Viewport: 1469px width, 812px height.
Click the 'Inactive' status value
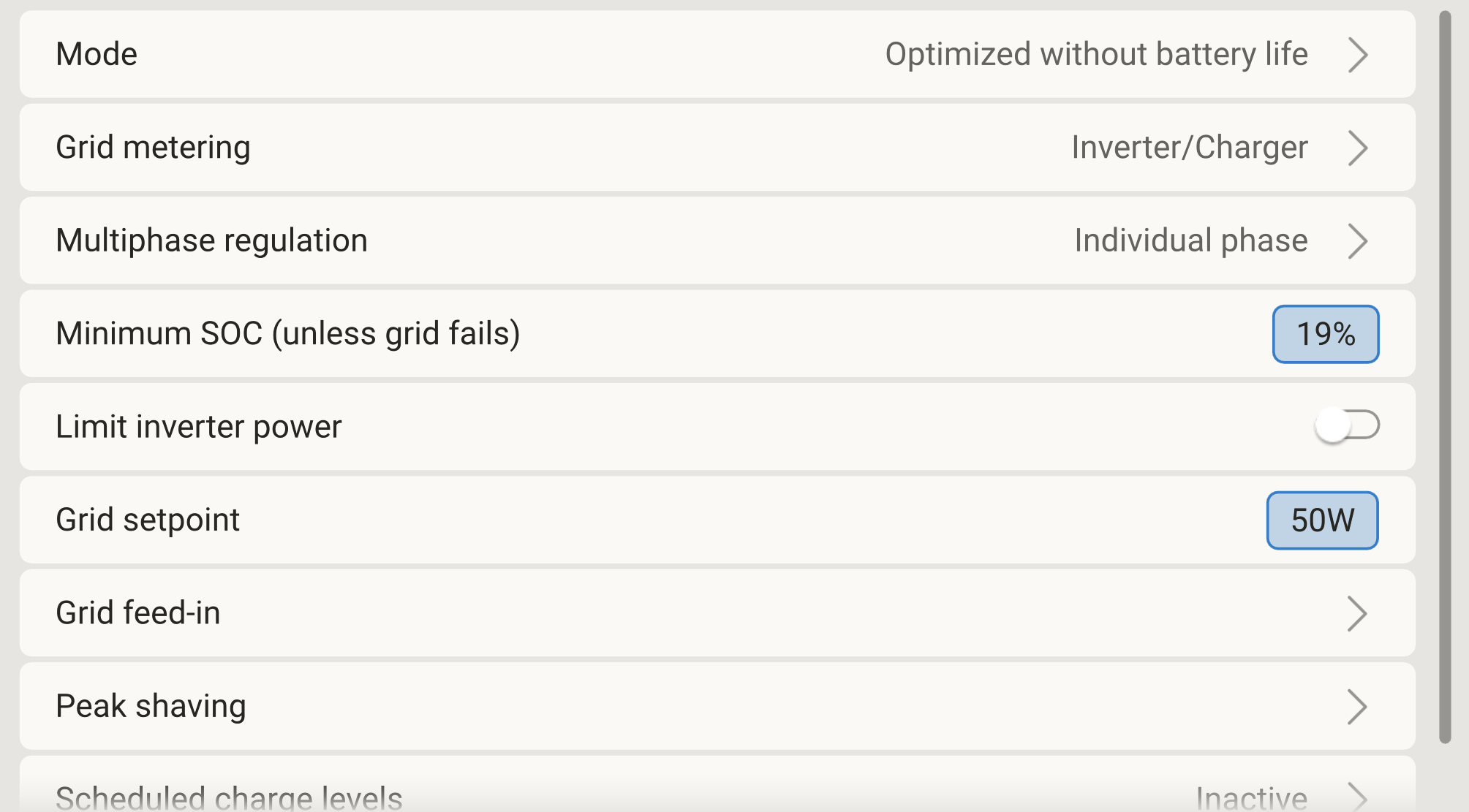tap(1251, 797)
